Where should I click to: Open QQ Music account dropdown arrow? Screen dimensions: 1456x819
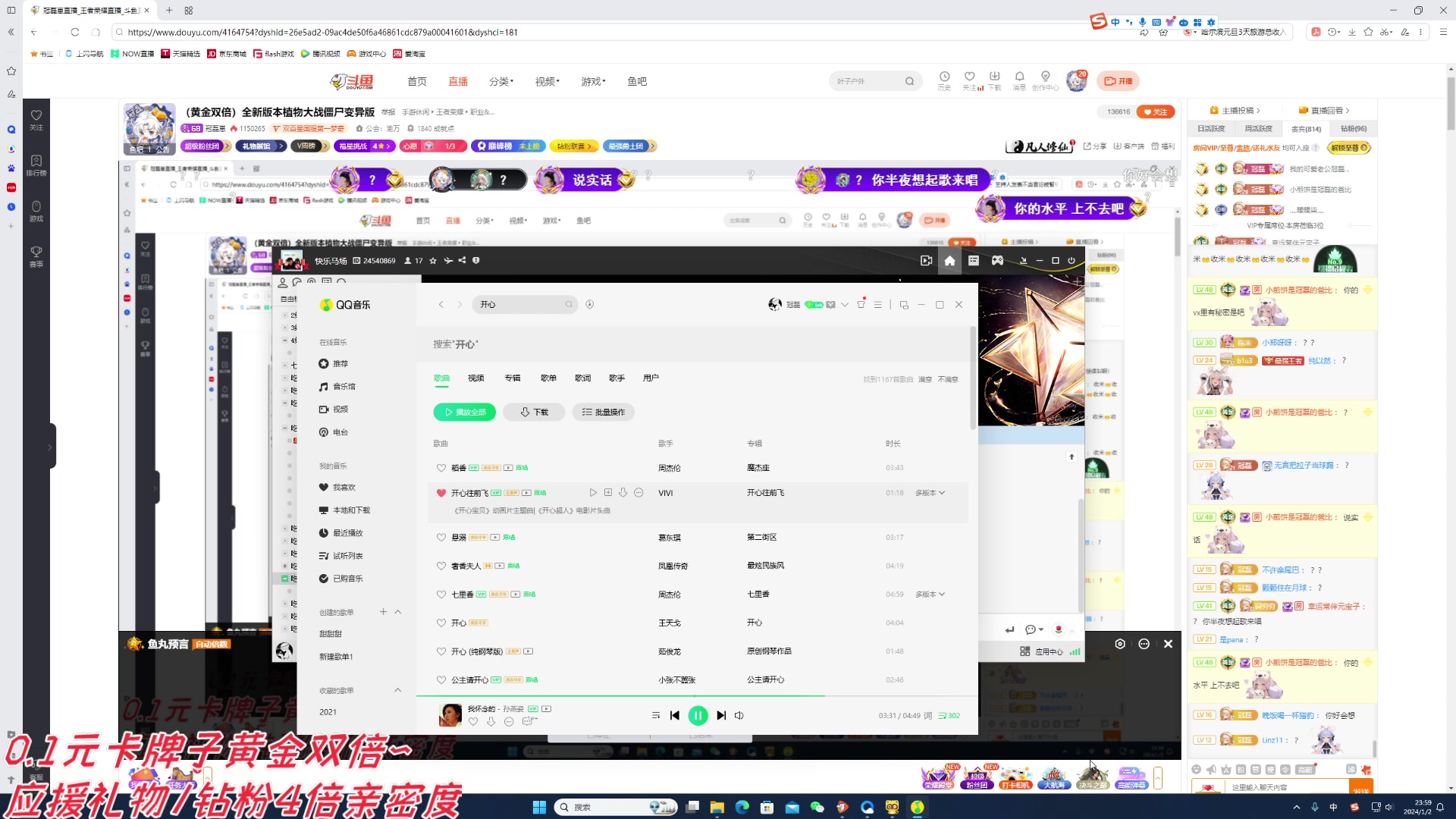point(845,305)
